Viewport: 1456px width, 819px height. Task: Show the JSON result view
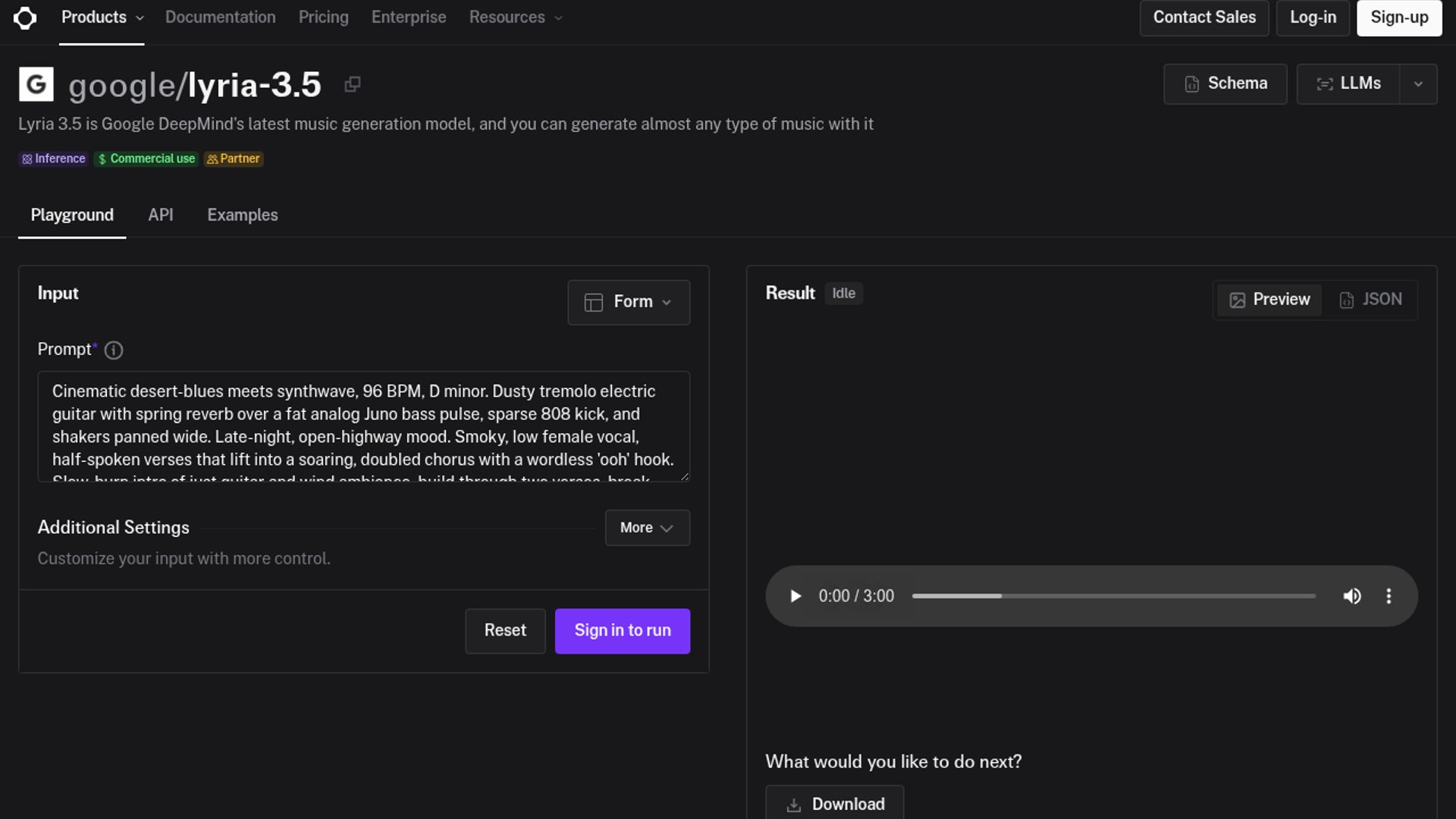(x=1370, y=300)
